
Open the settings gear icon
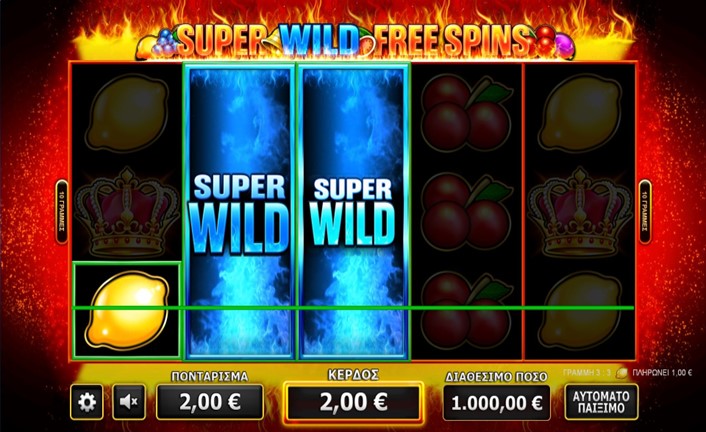point(86,402)
